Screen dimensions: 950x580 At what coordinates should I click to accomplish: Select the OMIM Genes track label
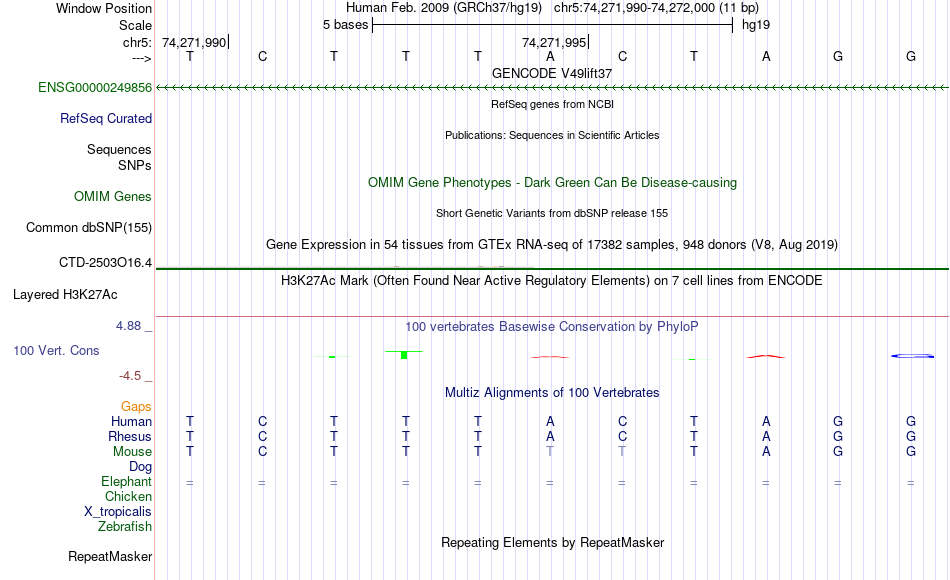click(x=113, y=196)
